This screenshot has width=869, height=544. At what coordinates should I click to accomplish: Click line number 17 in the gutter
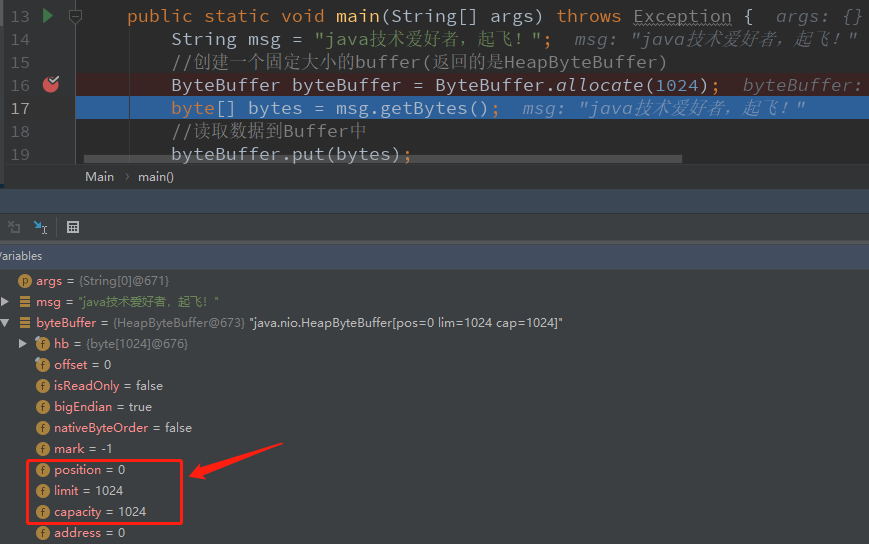coord(20,109)
